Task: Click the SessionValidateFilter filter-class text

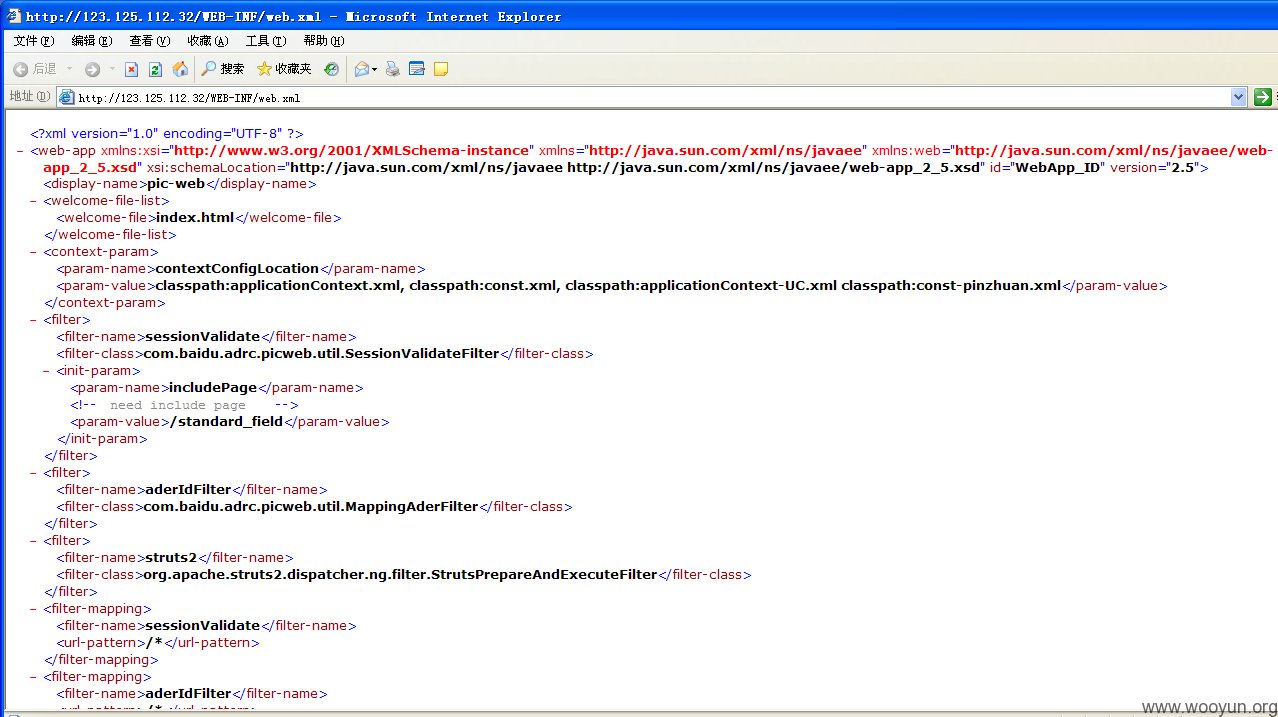Action: click(321, 354)
